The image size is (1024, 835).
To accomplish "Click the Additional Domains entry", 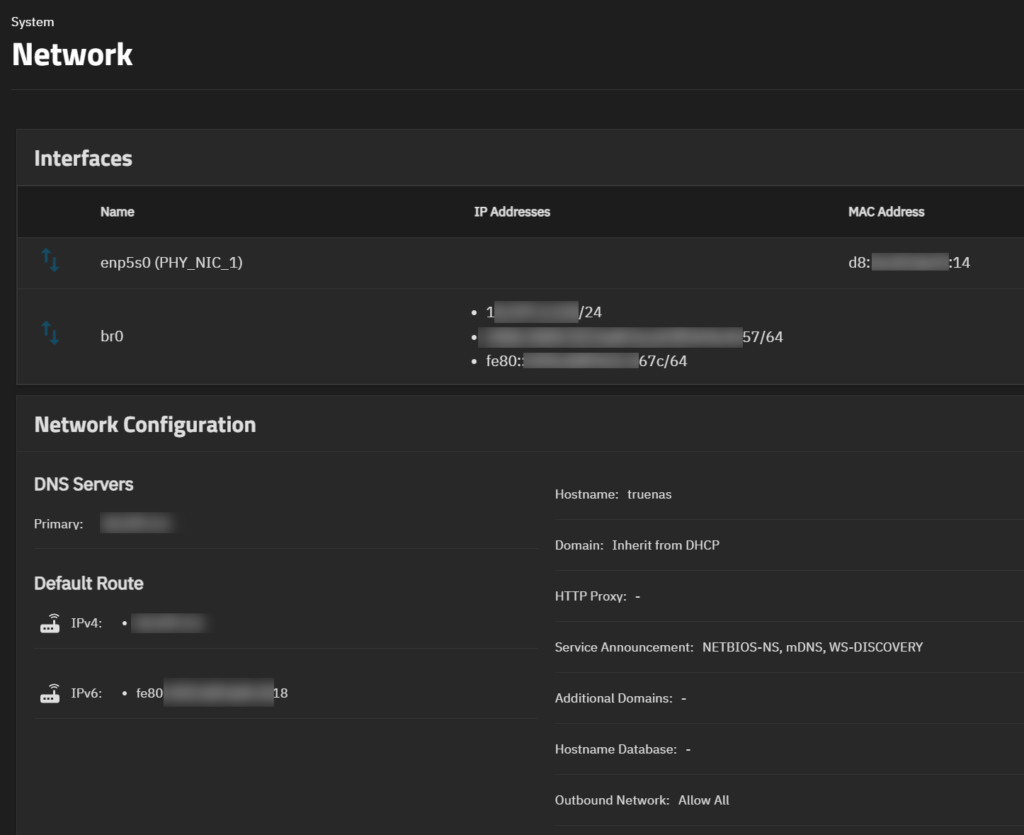I will coord(620,698).
